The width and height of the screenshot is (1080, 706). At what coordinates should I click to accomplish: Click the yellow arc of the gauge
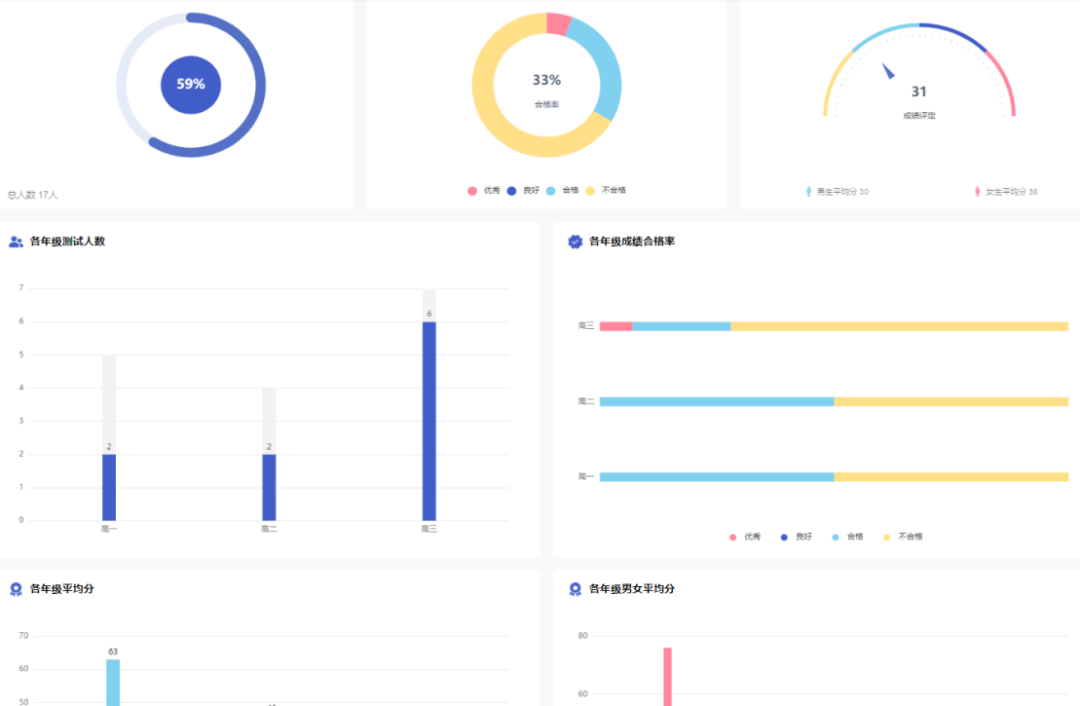834,80
